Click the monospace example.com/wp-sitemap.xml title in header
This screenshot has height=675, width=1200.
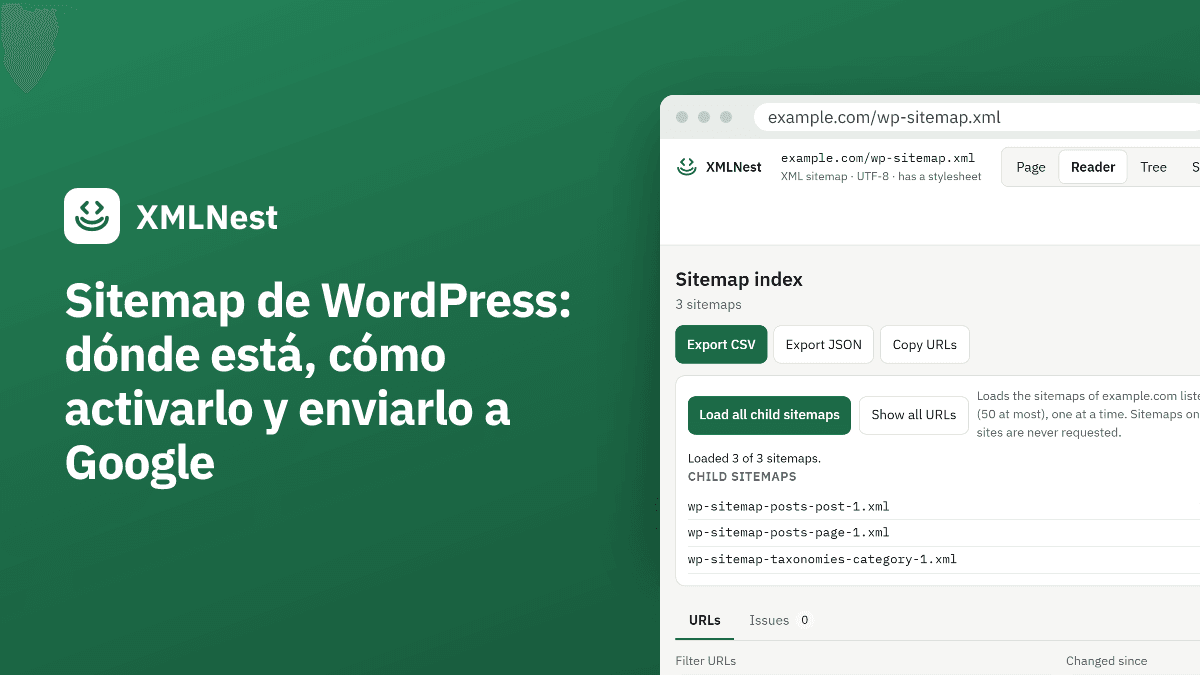(878, 158)
